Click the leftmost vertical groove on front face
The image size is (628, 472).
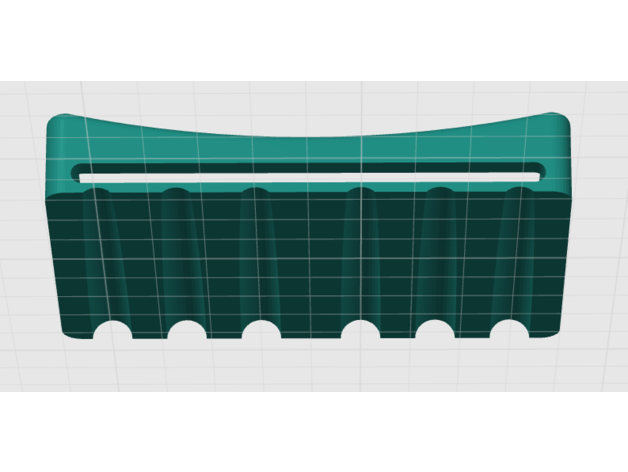100,250
